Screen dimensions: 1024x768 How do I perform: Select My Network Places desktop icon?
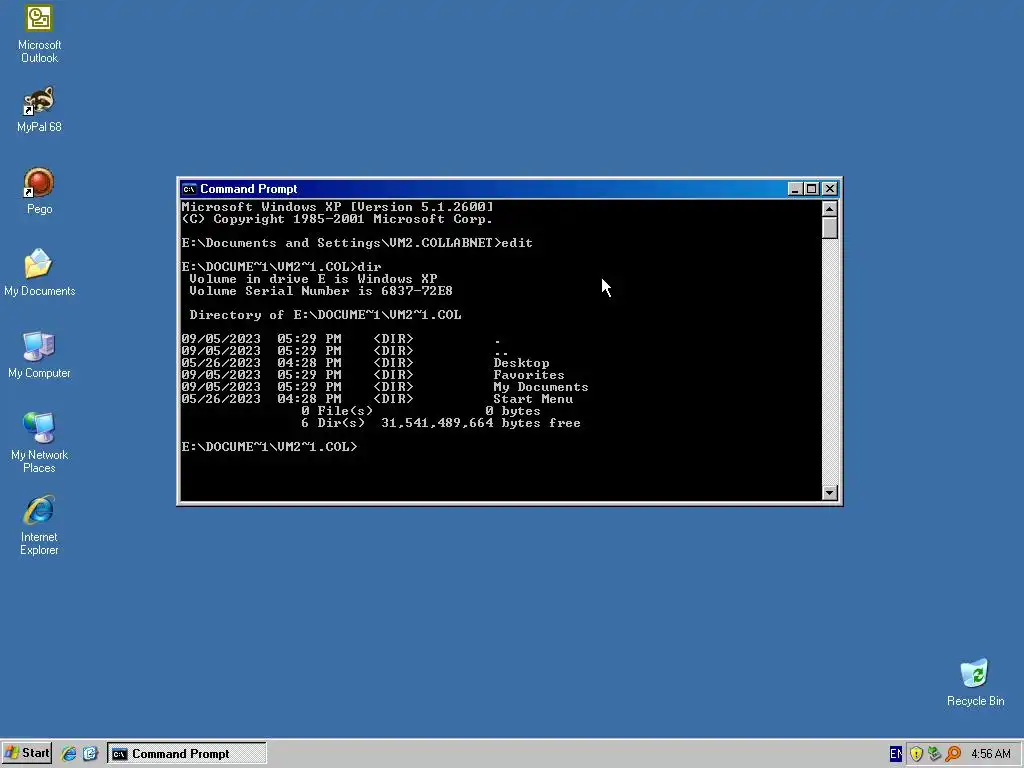[x=39, y=442]
